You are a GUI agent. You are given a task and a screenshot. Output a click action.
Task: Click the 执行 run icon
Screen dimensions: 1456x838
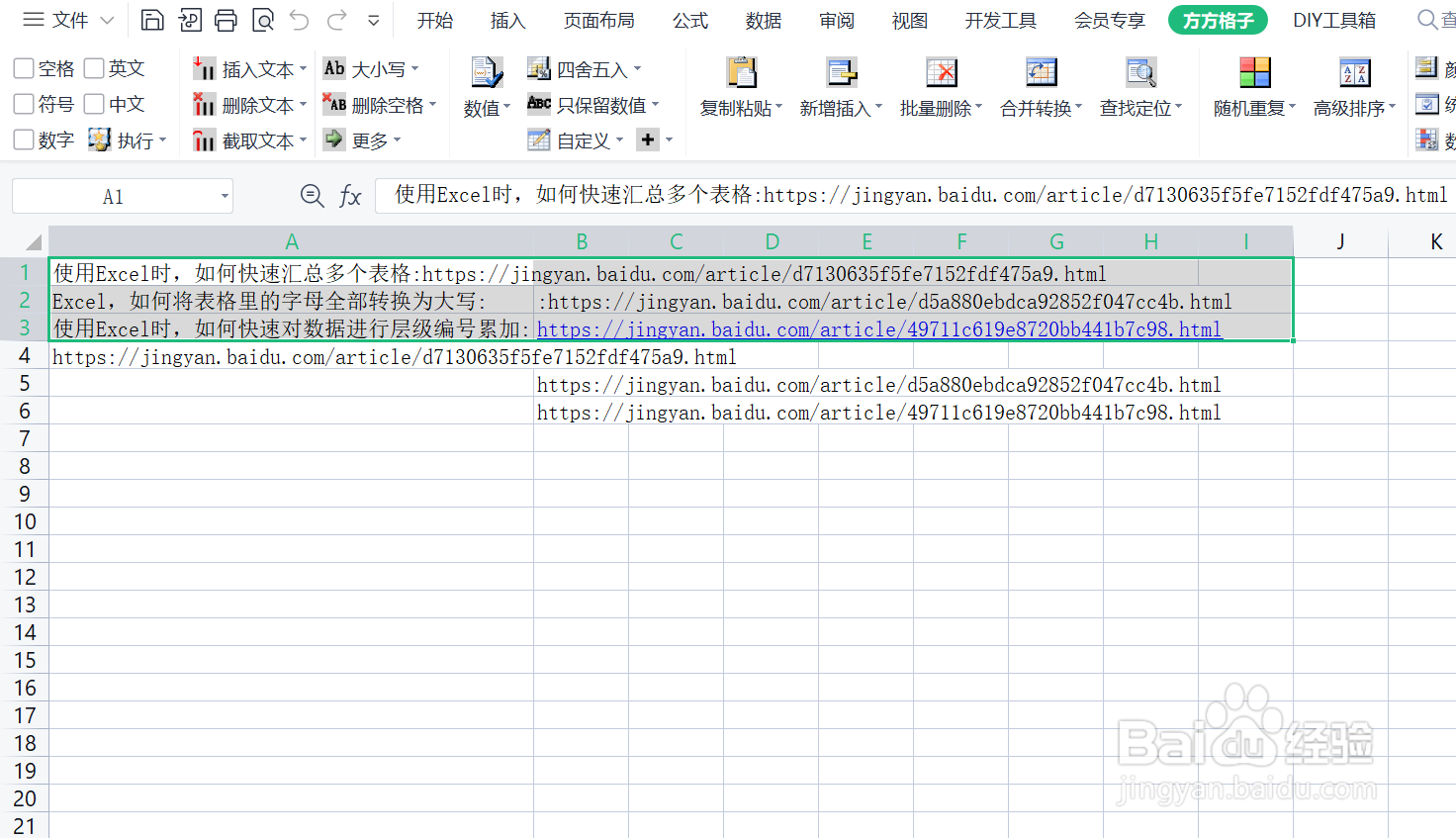tap(99, 140)
